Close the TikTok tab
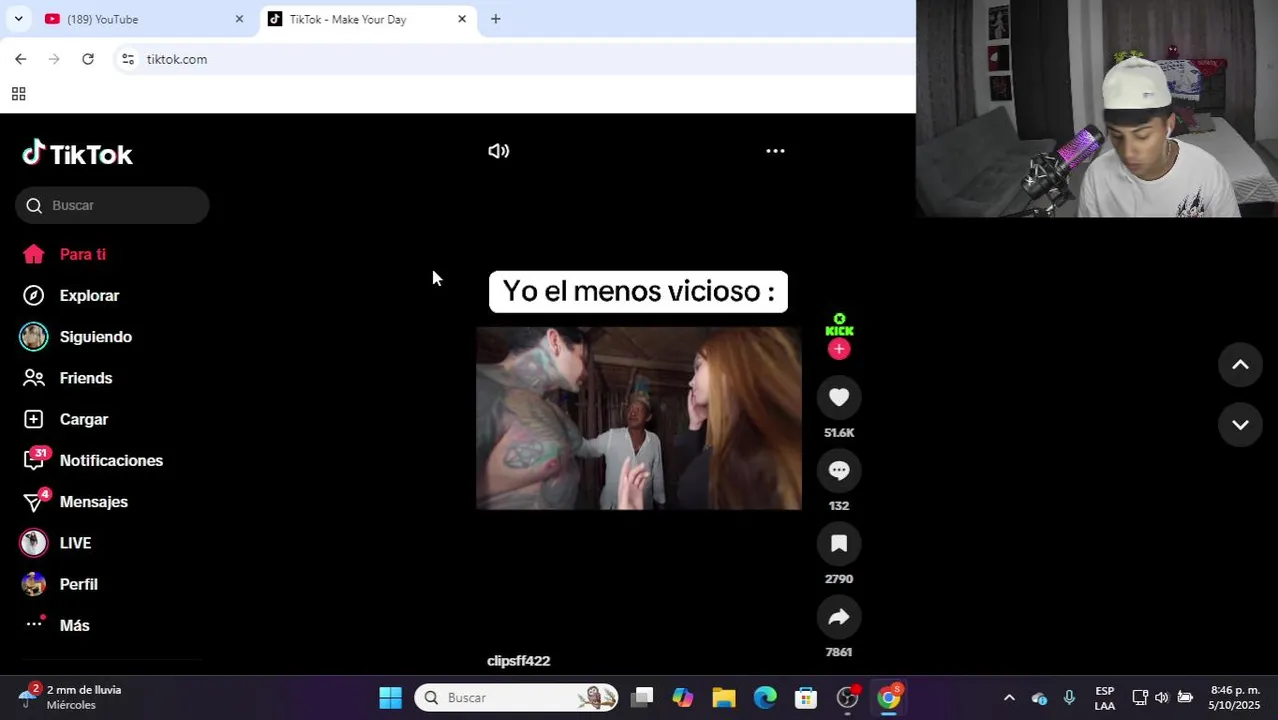 point(462,19)
